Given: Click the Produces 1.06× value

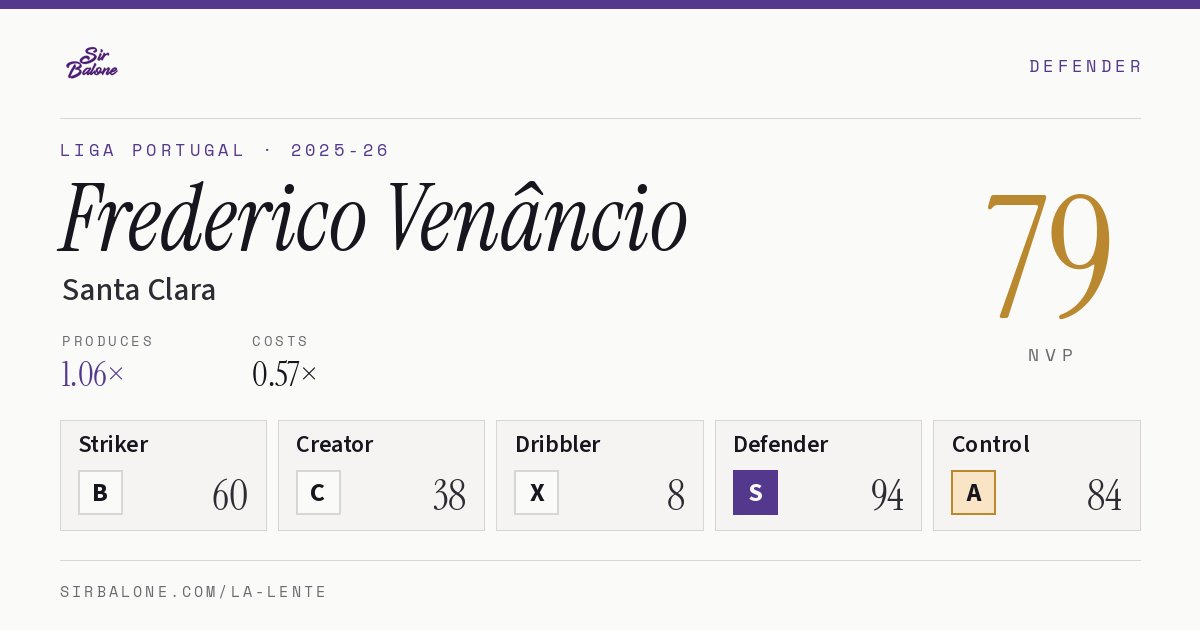Looking at the screenshot, I should click(93, 374).
